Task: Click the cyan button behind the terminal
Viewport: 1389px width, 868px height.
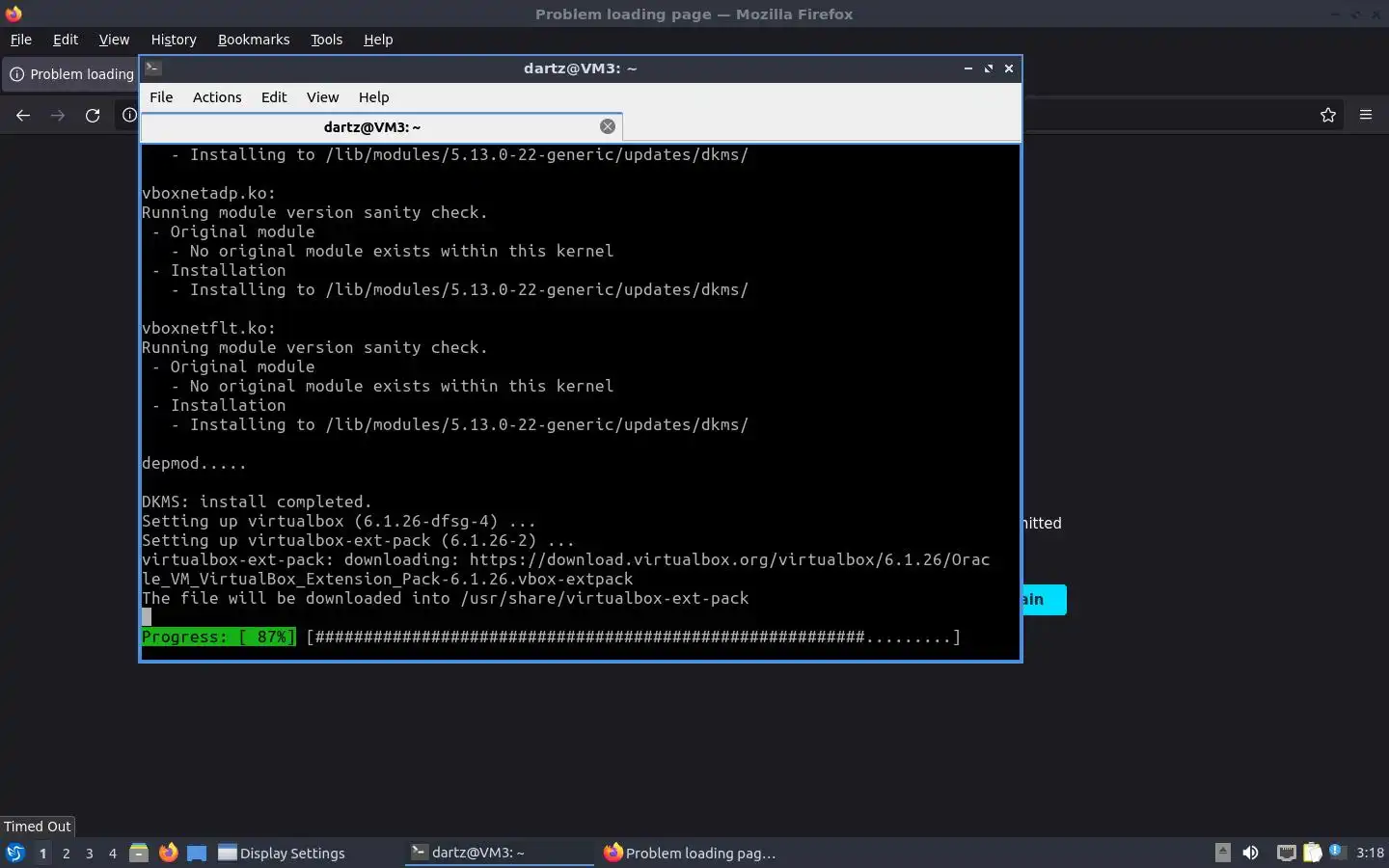Action: point(1044,599)
